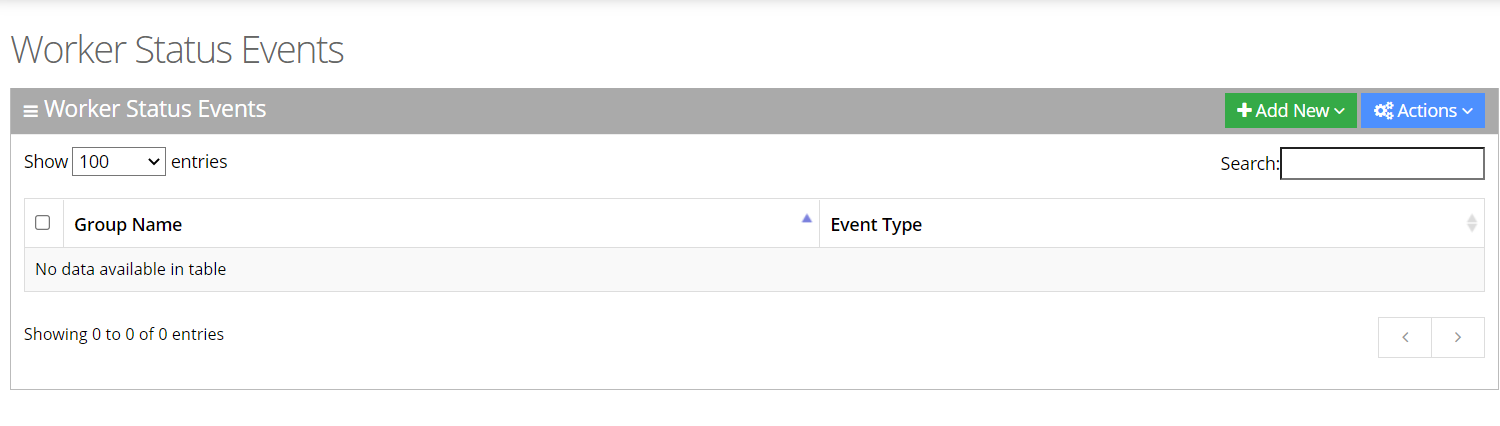Sort table by Group Name column header
This screenshot has height=426, width=1500.
tap(128, 224)
